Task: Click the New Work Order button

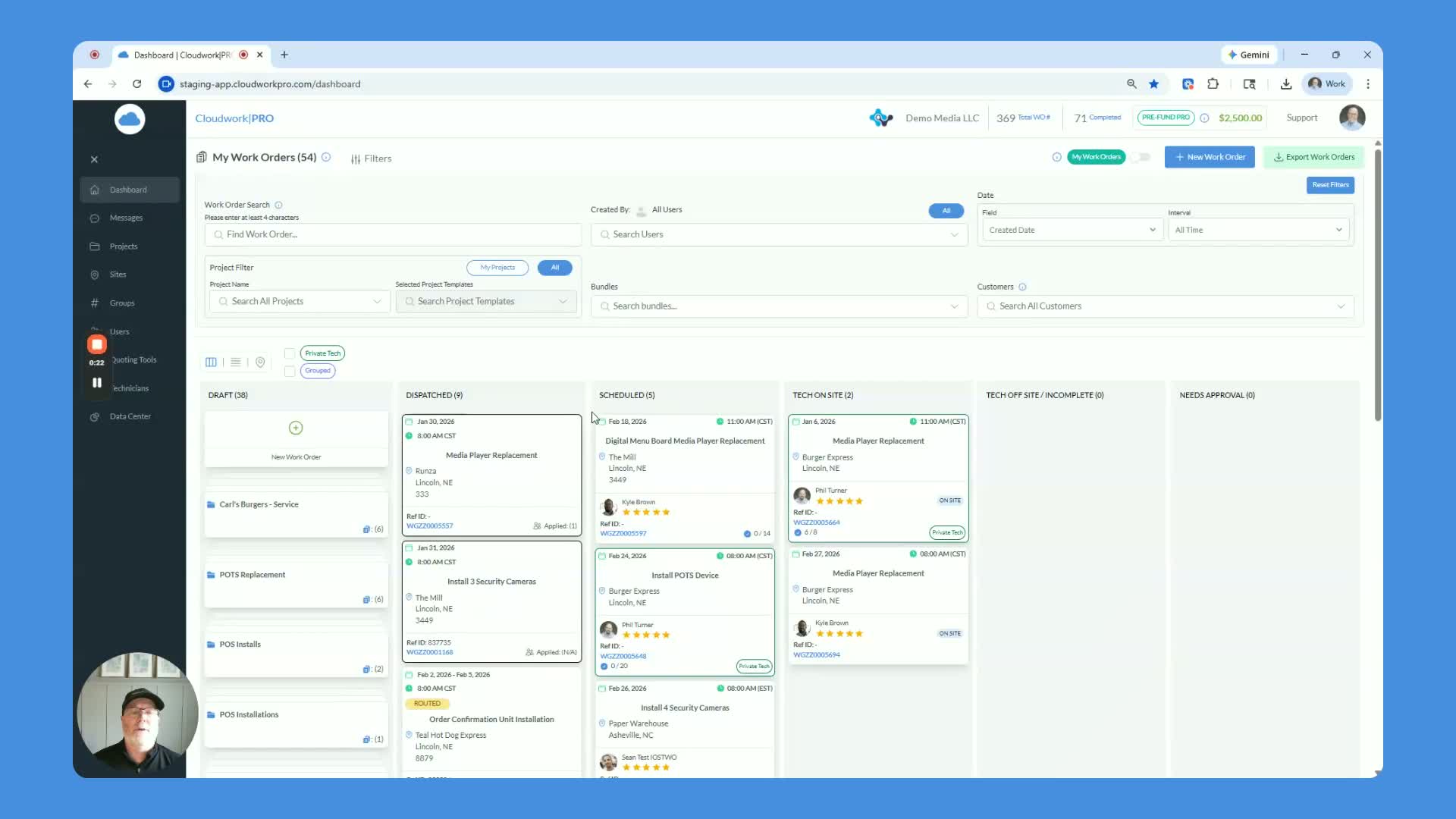Action: pyautogui.click(x=1210, y=158)
